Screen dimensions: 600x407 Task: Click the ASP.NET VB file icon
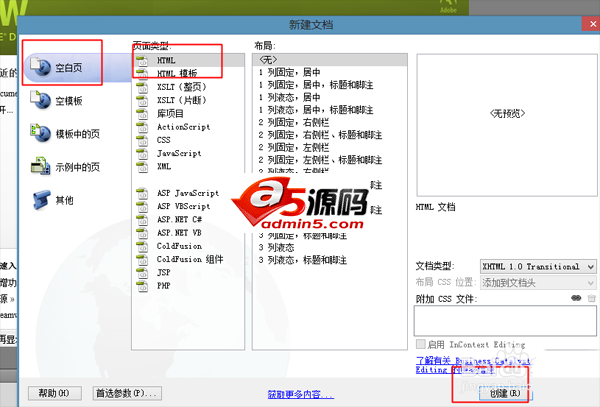tap(142, 233)
